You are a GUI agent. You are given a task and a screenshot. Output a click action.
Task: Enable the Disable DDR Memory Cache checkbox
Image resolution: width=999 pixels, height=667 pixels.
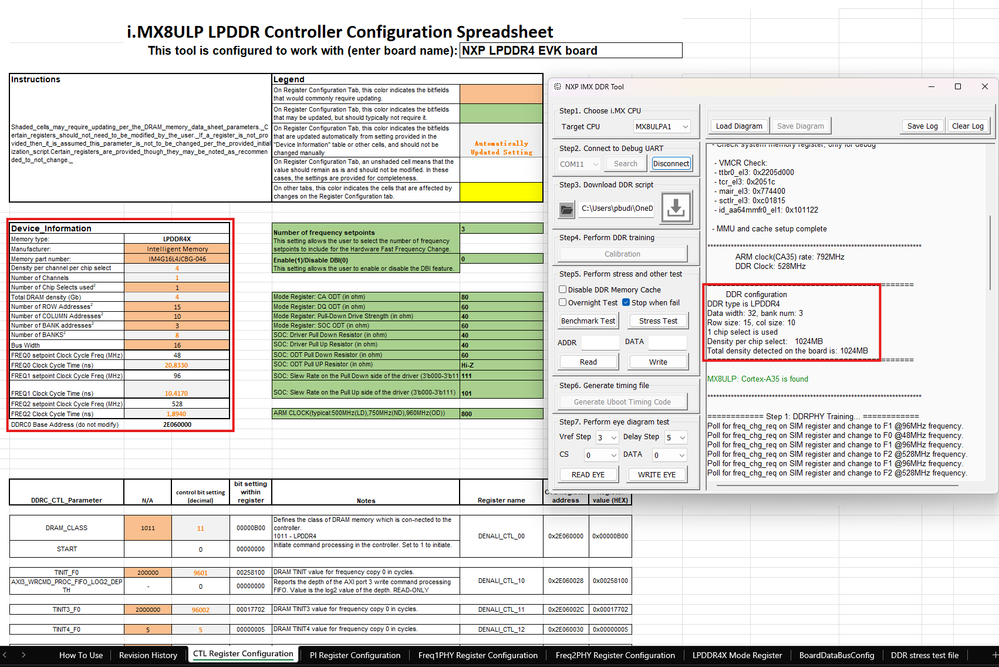click(x=562, y=290)
